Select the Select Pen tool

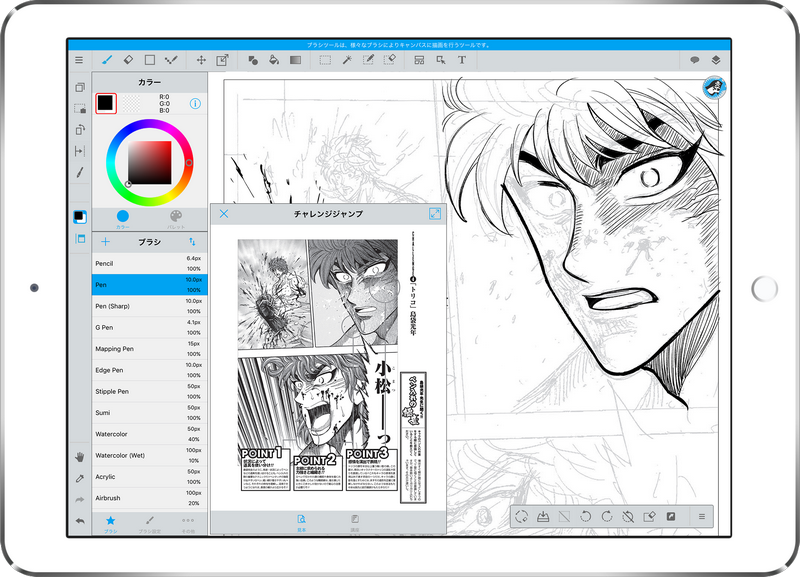click(x=368, y=60)
